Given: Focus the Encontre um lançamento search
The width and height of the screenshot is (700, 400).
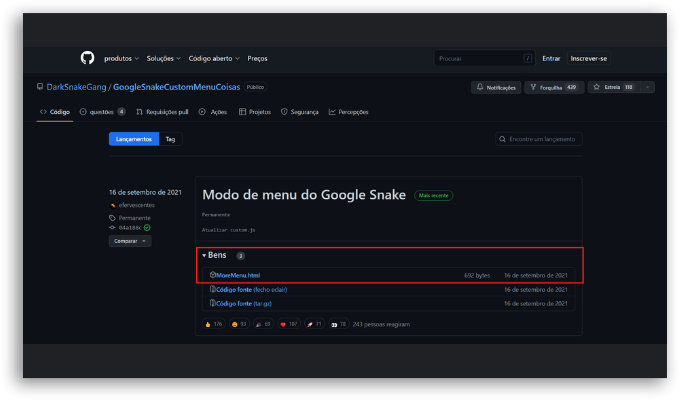Looking at the screenshot, I should (538, 139).
